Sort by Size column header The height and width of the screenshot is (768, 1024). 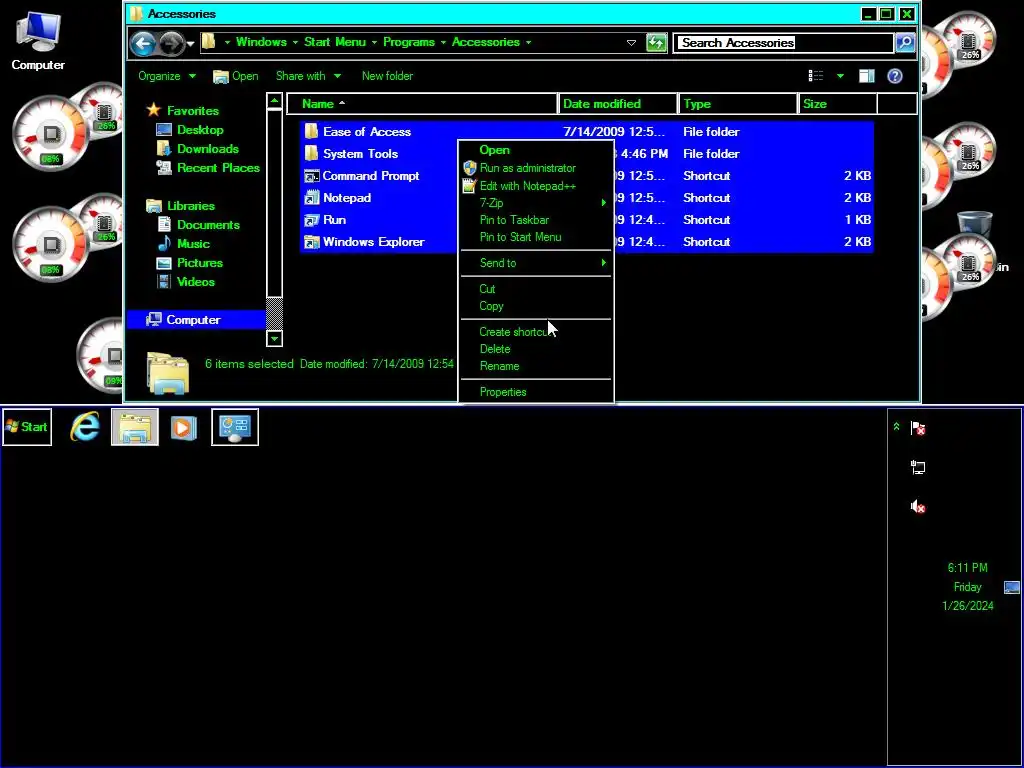838,104
